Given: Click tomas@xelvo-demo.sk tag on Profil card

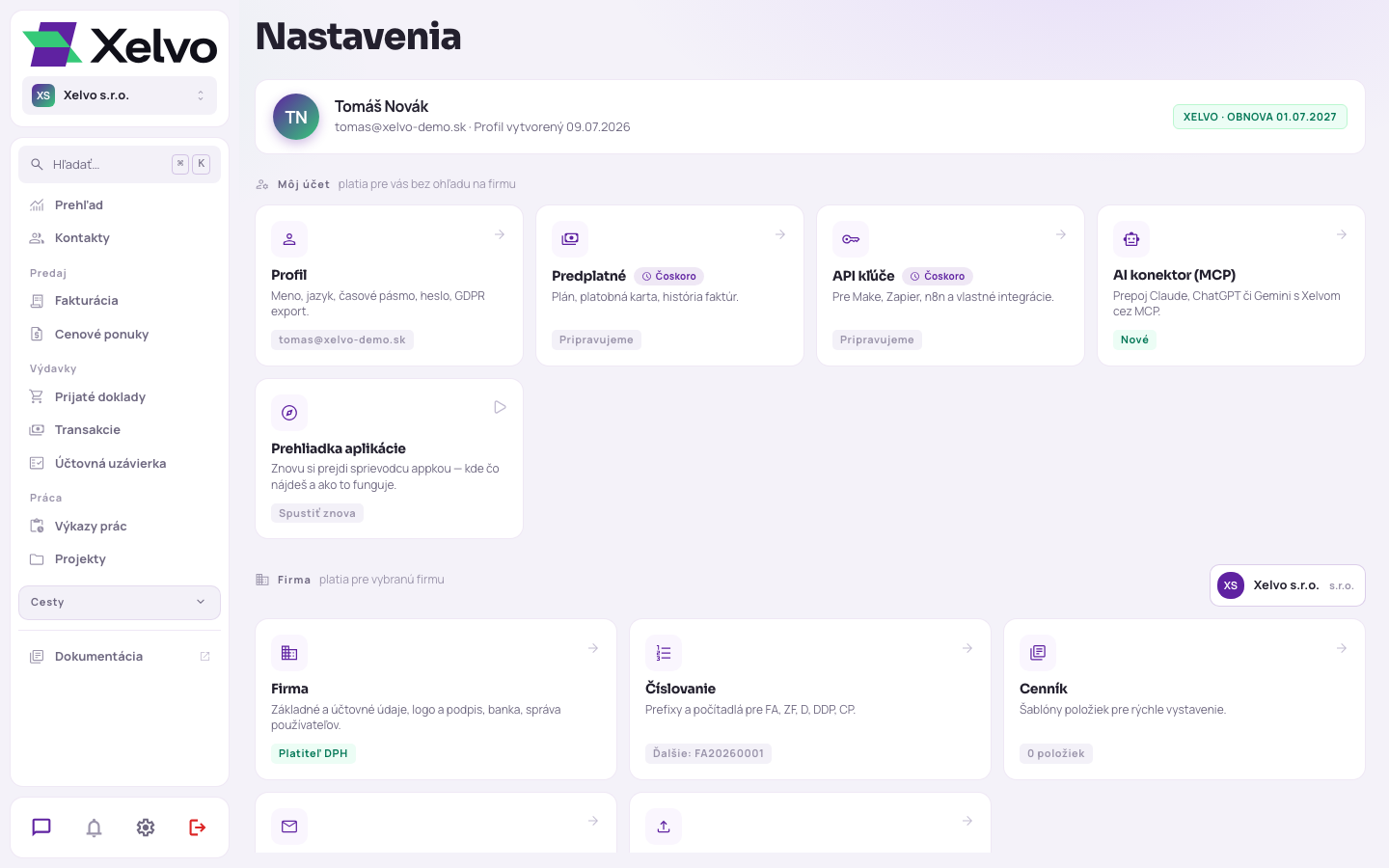Looking at the screenshot, I should click(x=342, y=339).
